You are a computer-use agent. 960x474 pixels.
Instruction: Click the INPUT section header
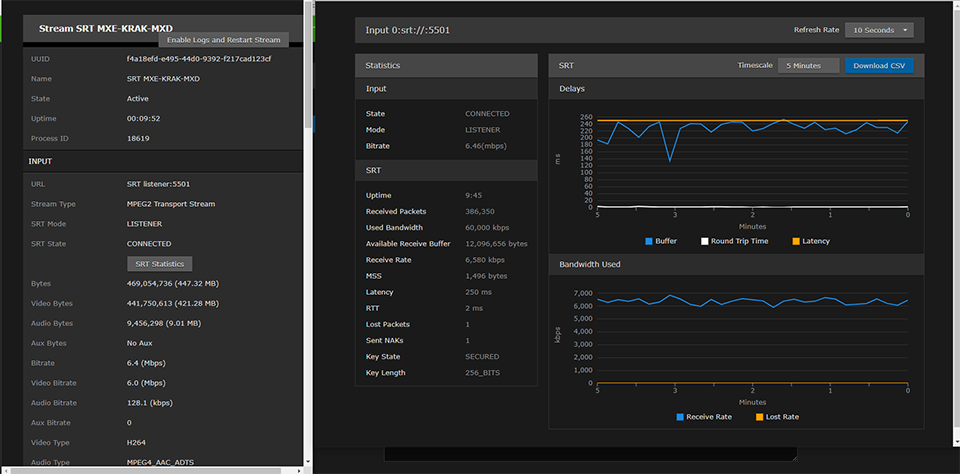coord(40,160)
